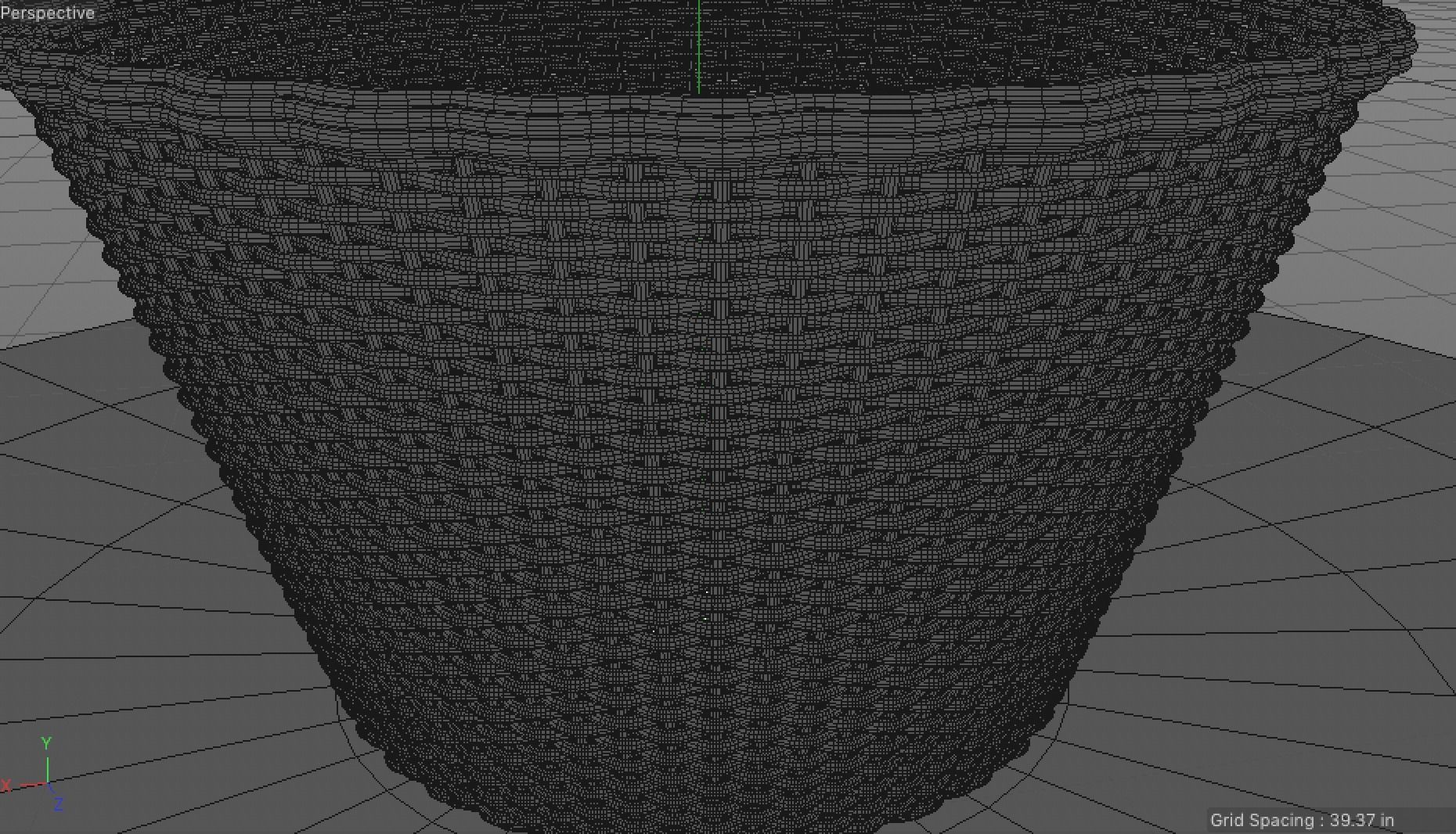Click the Perspective viewport label
The image size is (1456, 834).
click(48, 13)
